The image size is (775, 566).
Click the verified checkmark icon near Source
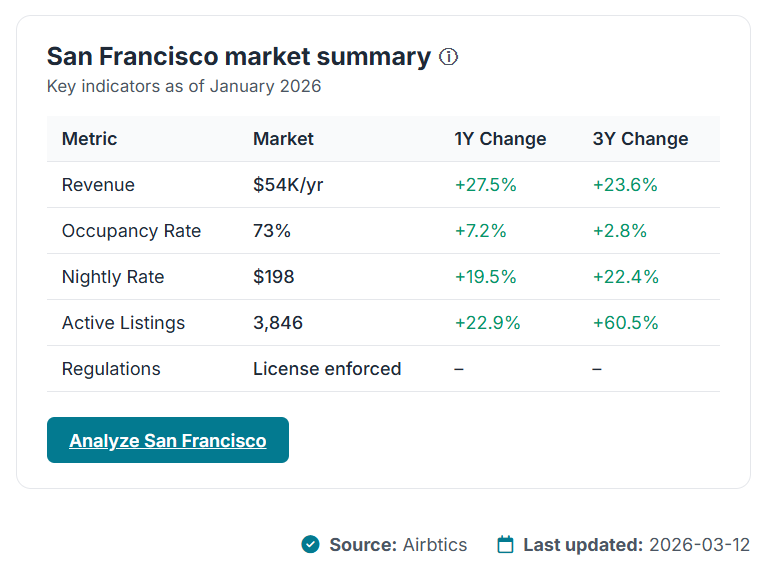coord(310,545)
